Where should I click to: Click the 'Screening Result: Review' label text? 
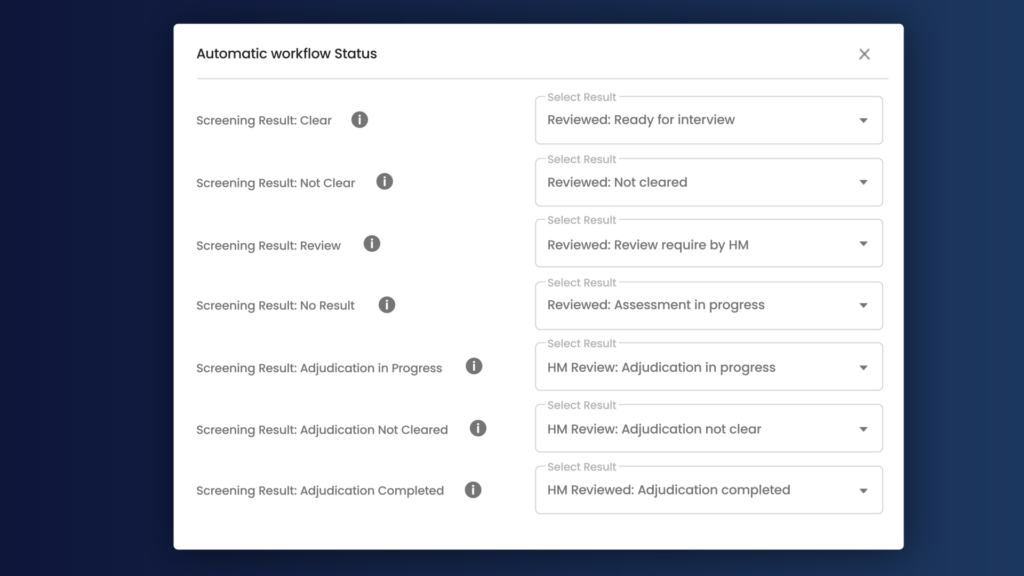[268, 246]
